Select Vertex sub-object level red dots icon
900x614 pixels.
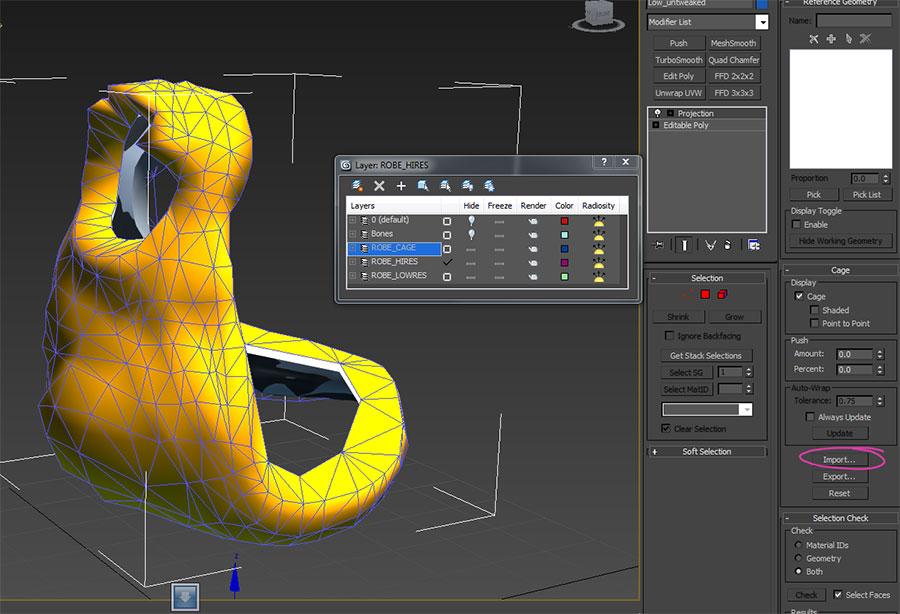pos(688,294)
